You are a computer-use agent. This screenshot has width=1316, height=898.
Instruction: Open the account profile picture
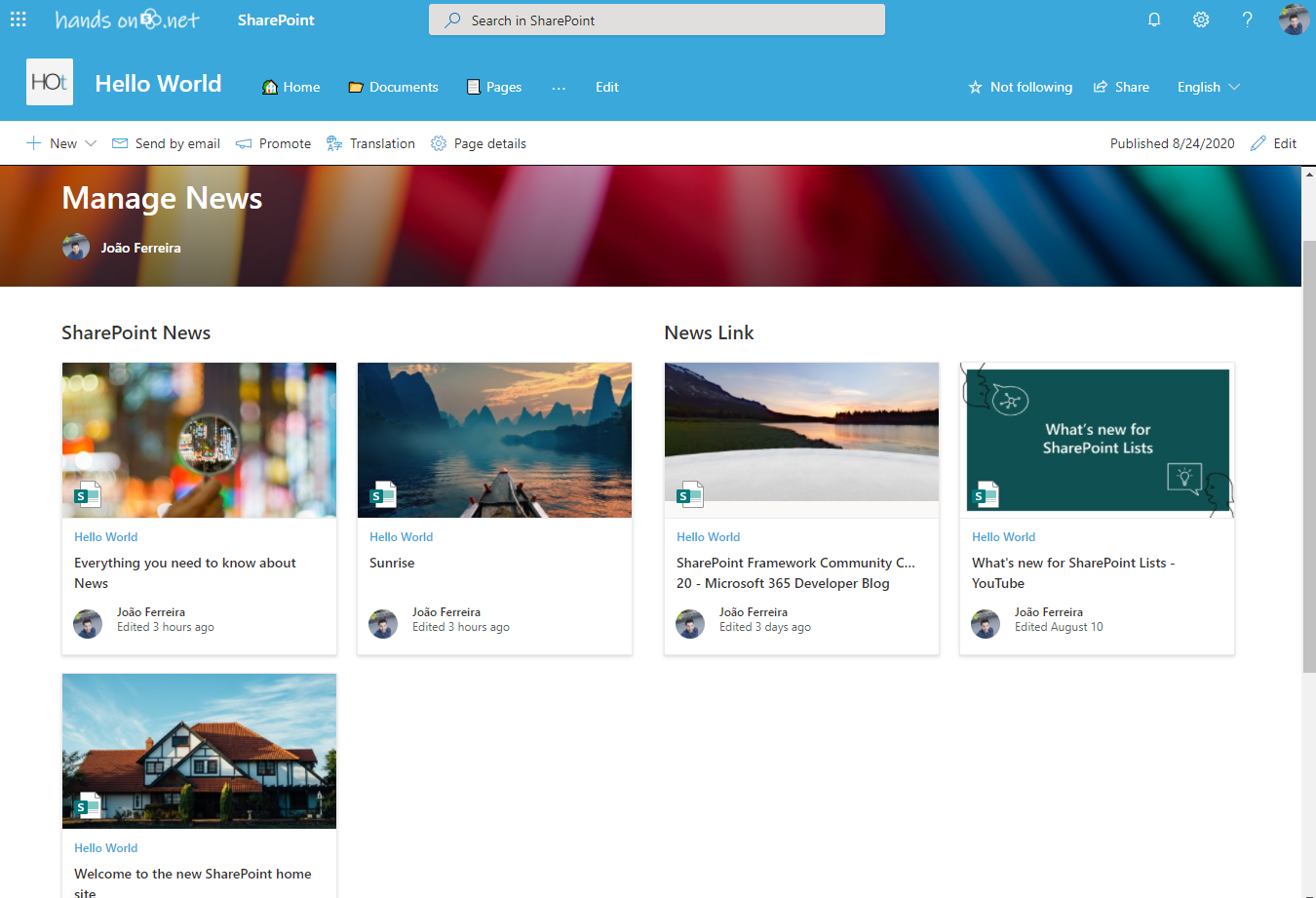(x=1294, y=20)
